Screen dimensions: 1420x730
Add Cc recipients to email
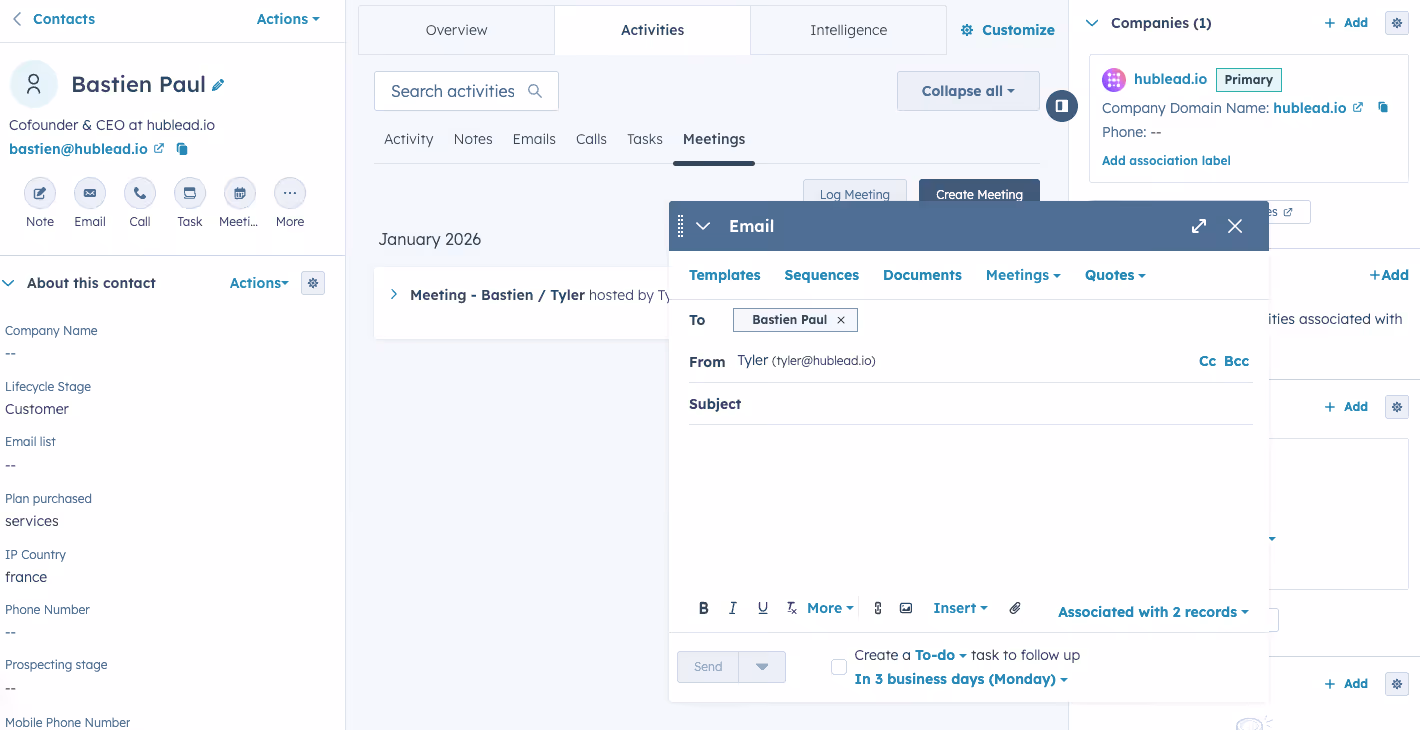[x=1207, y=361]
